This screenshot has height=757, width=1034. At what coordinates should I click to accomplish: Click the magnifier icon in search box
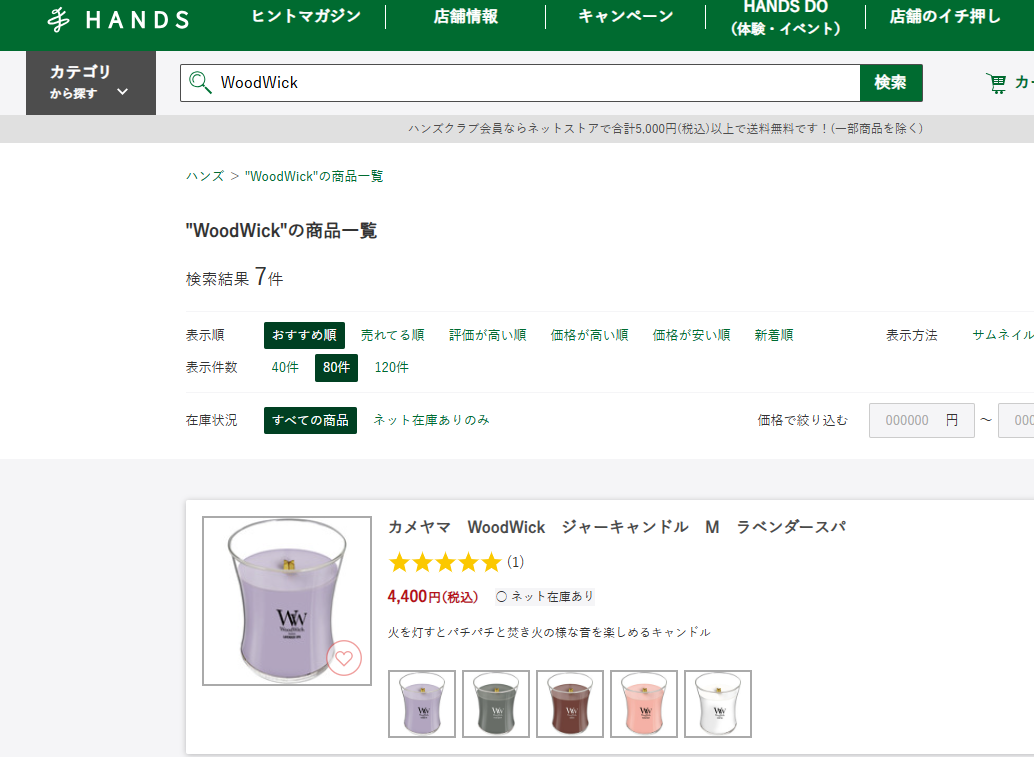click(200, 82)
